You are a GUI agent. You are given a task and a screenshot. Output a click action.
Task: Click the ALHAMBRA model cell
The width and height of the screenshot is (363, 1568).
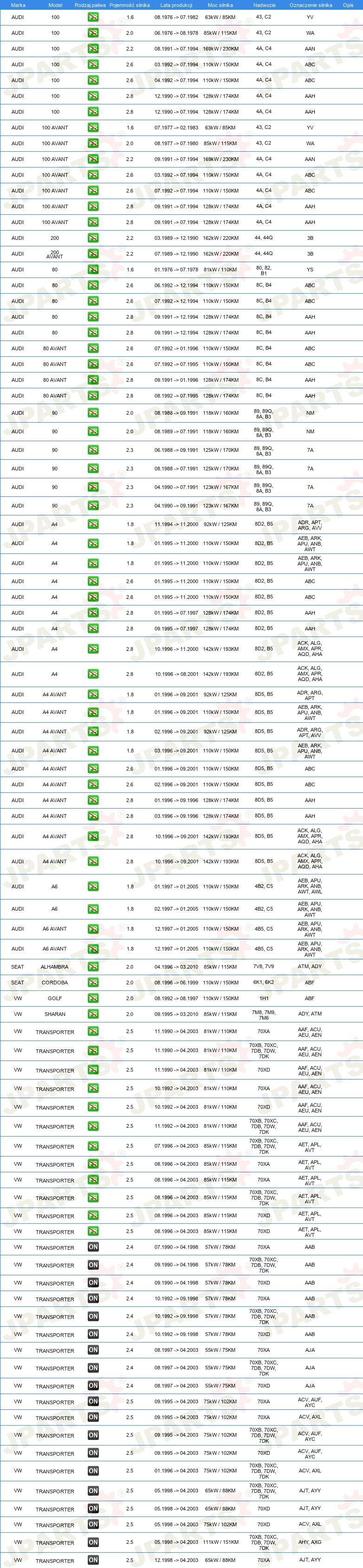[x=55, y=967]
